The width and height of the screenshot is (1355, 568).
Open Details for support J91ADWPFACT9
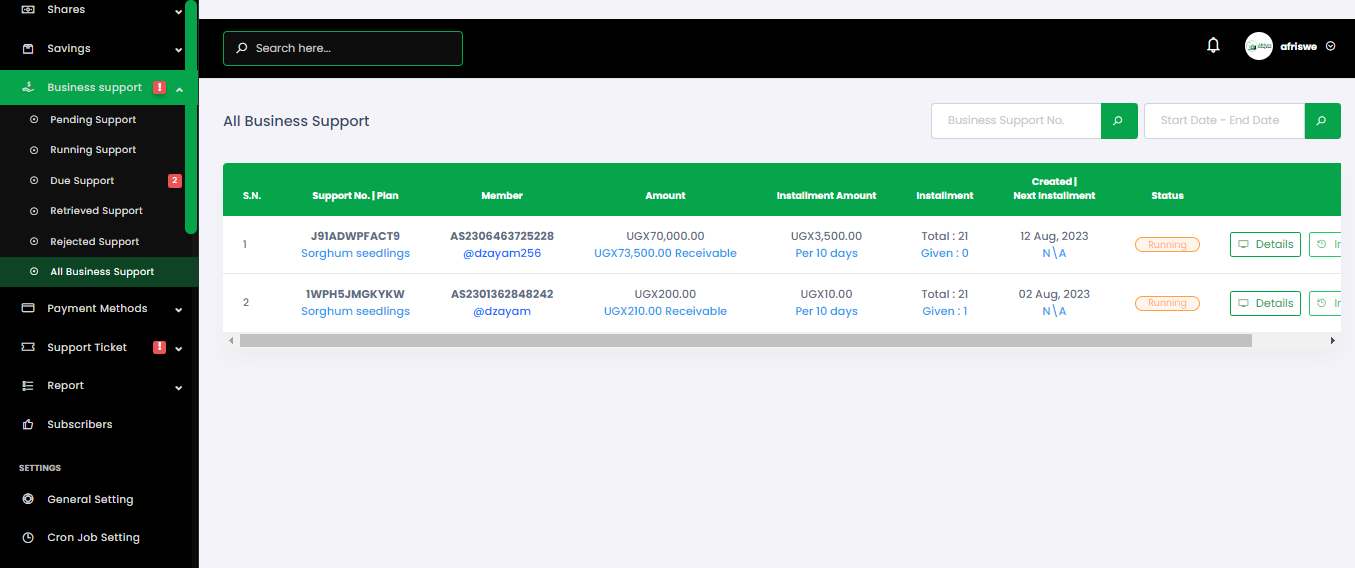click(1265, 244)
